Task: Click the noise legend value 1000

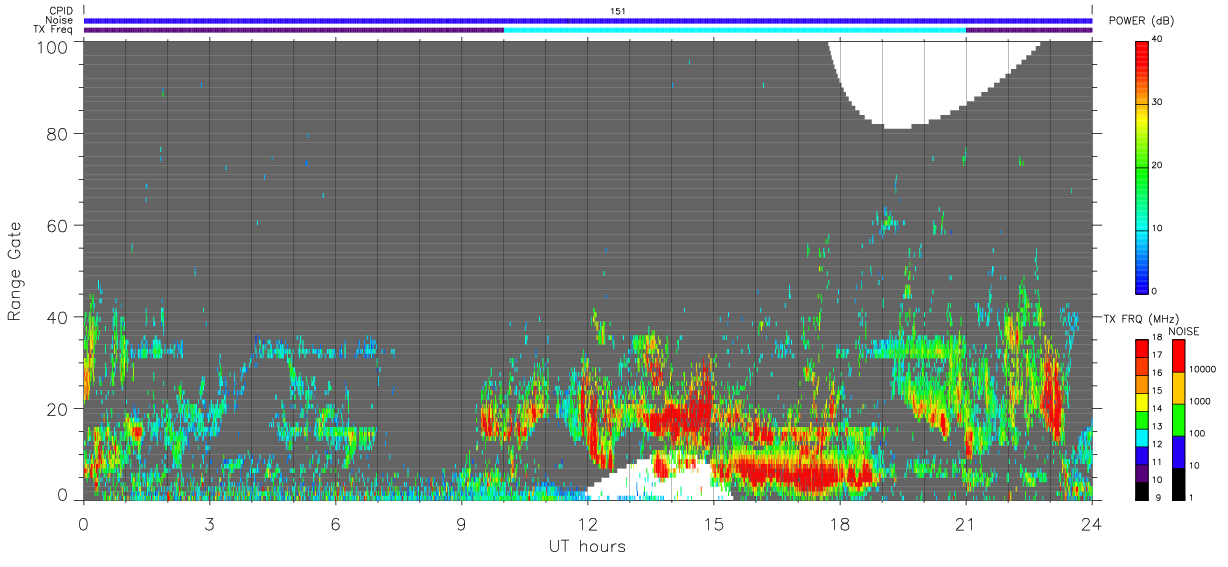Action: [1200, 400]
